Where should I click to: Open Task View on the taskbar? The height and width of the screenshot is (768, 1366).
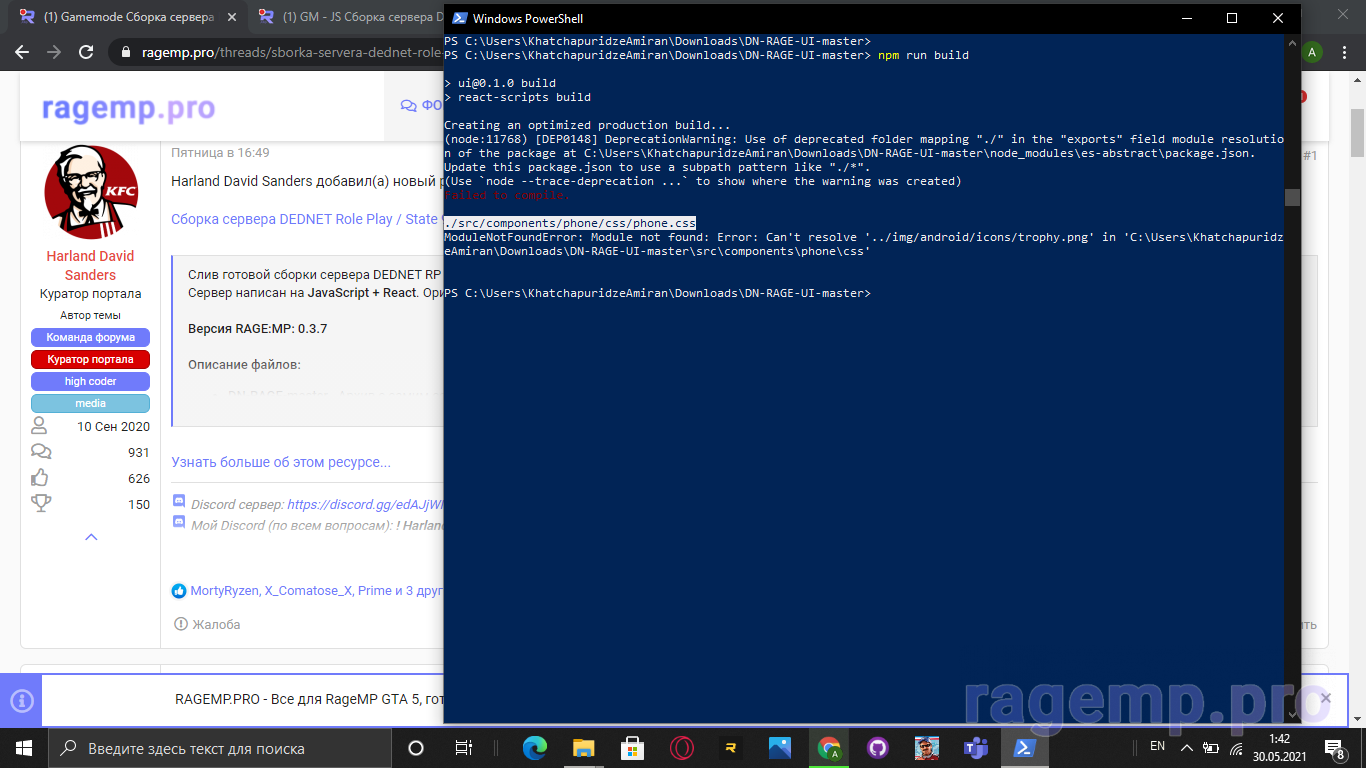click(x=463, y=748)
